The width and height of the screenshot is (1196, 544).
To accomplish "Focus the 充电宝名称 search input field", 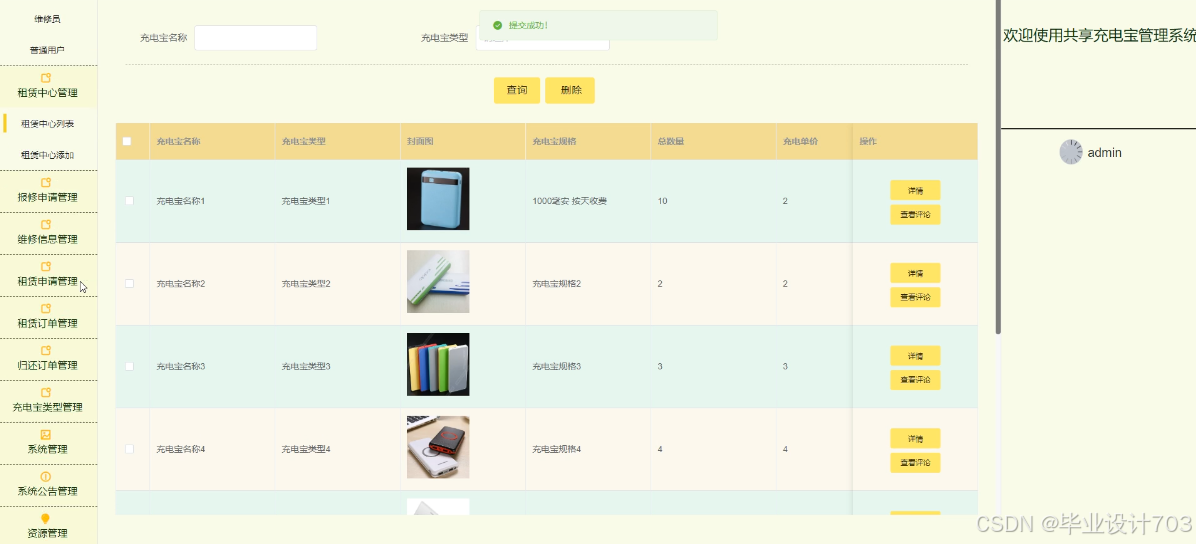I will tap(256, 37).
